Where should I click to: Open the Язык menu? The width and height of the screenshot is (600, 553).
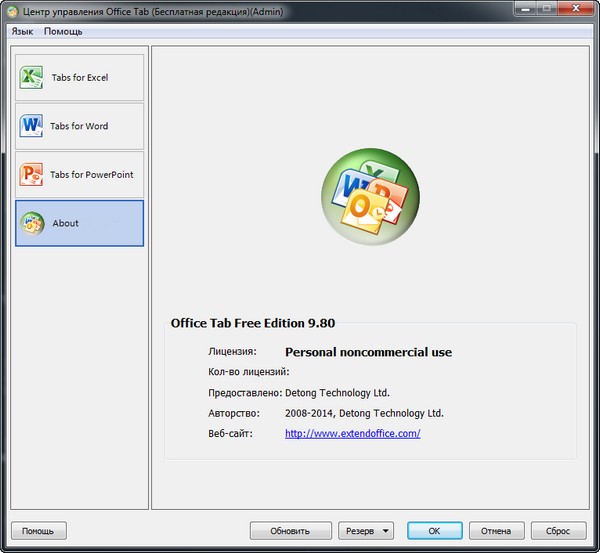(x=22, y=31)
